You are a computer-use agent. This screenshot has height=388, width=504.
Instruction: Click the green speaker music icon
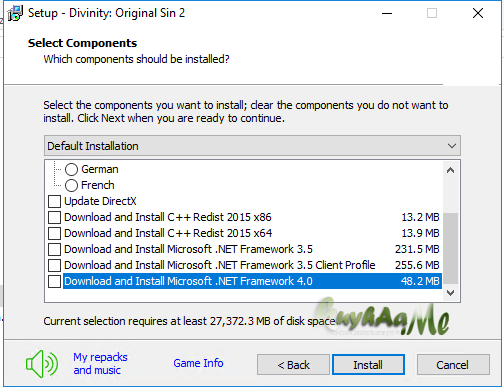(42, 364)
